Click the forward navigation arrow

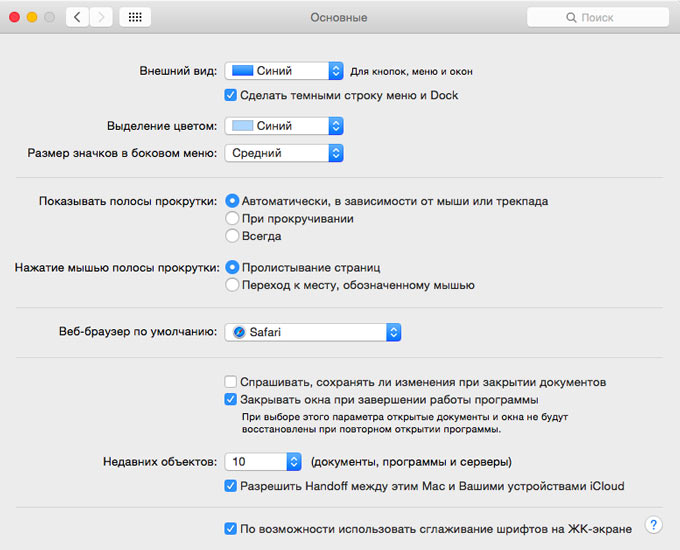[x=101, y=17]
